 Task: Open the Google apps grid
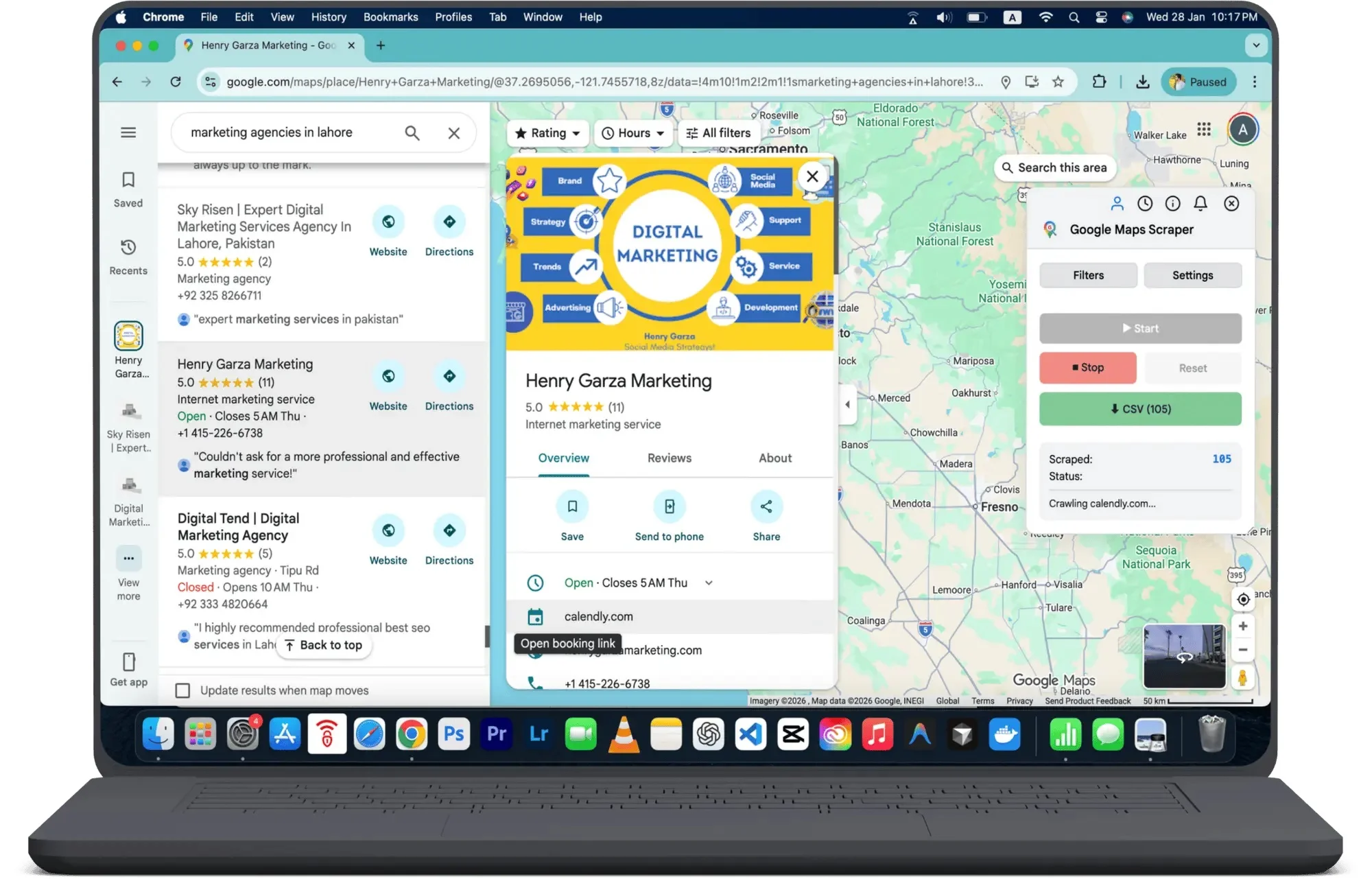pyautogui.click(x=1204, y=129)
